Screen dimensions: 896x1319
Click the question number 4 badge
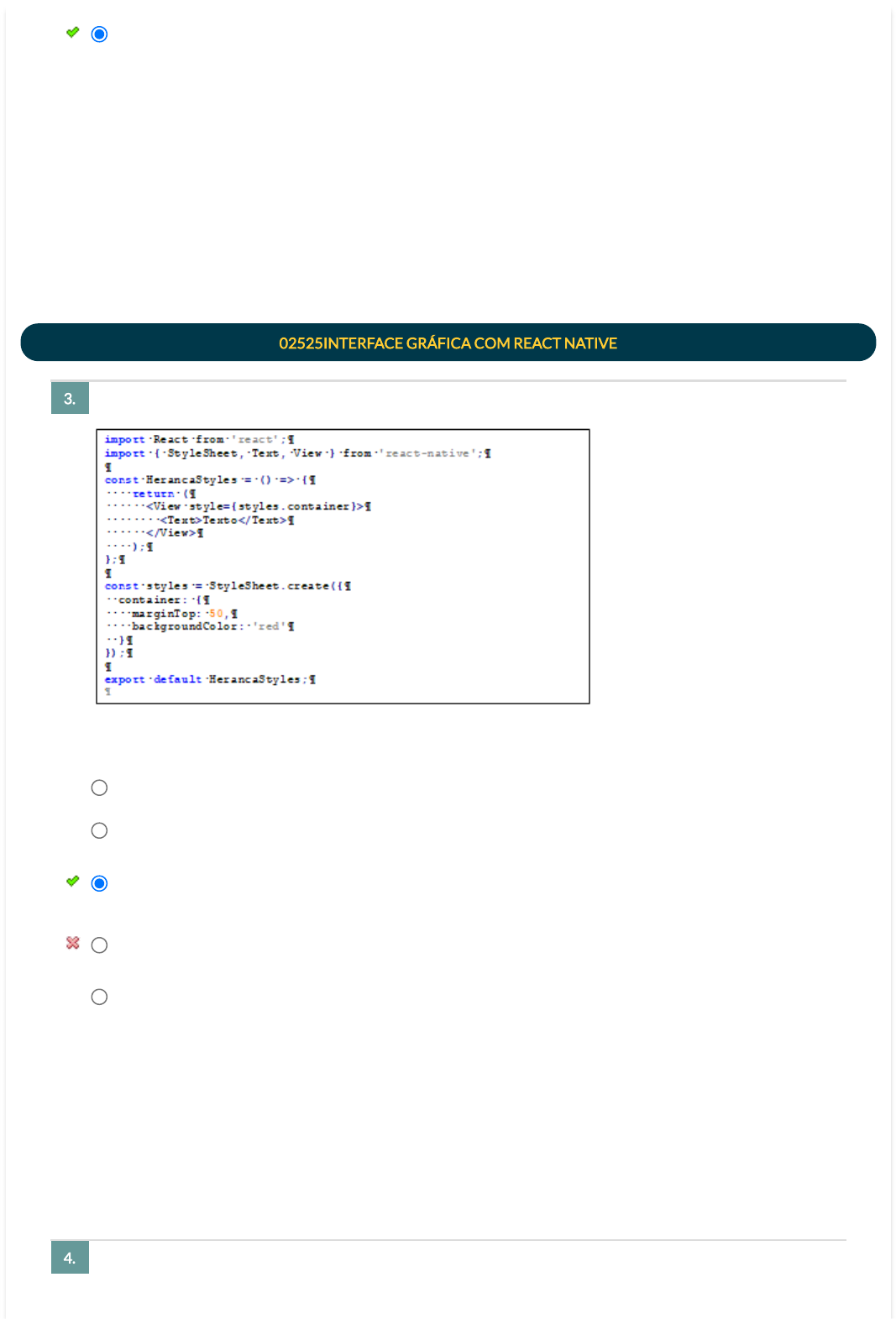[x=70, y=1258]
